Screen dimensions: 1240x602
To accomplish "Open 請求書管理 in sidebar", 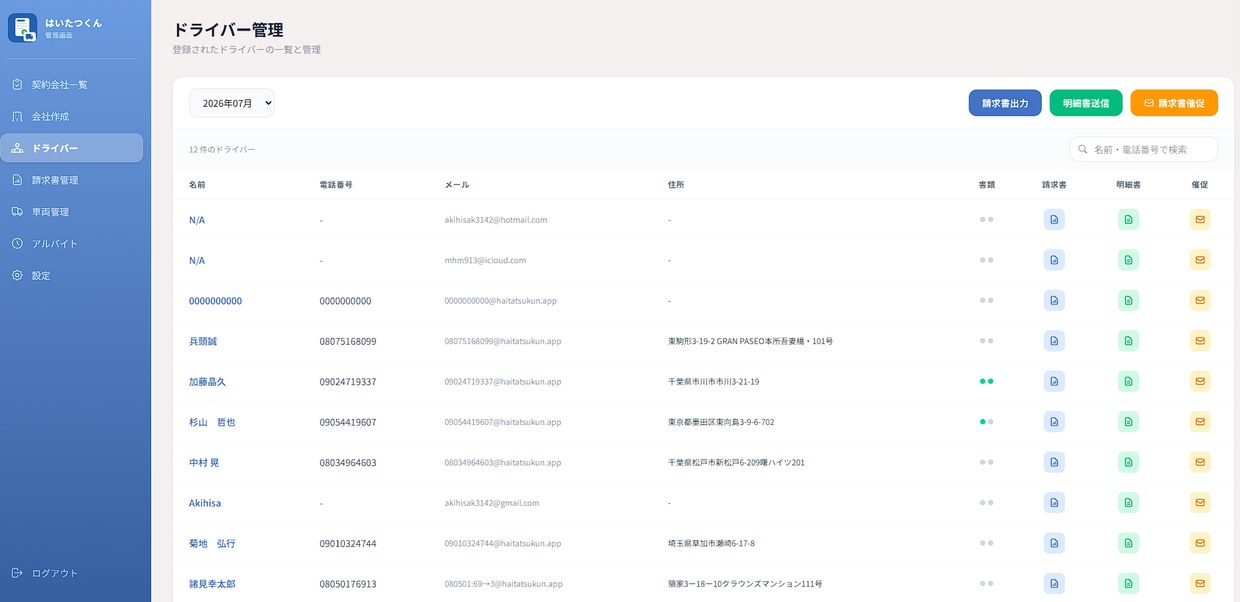I will tap(71, 180).
